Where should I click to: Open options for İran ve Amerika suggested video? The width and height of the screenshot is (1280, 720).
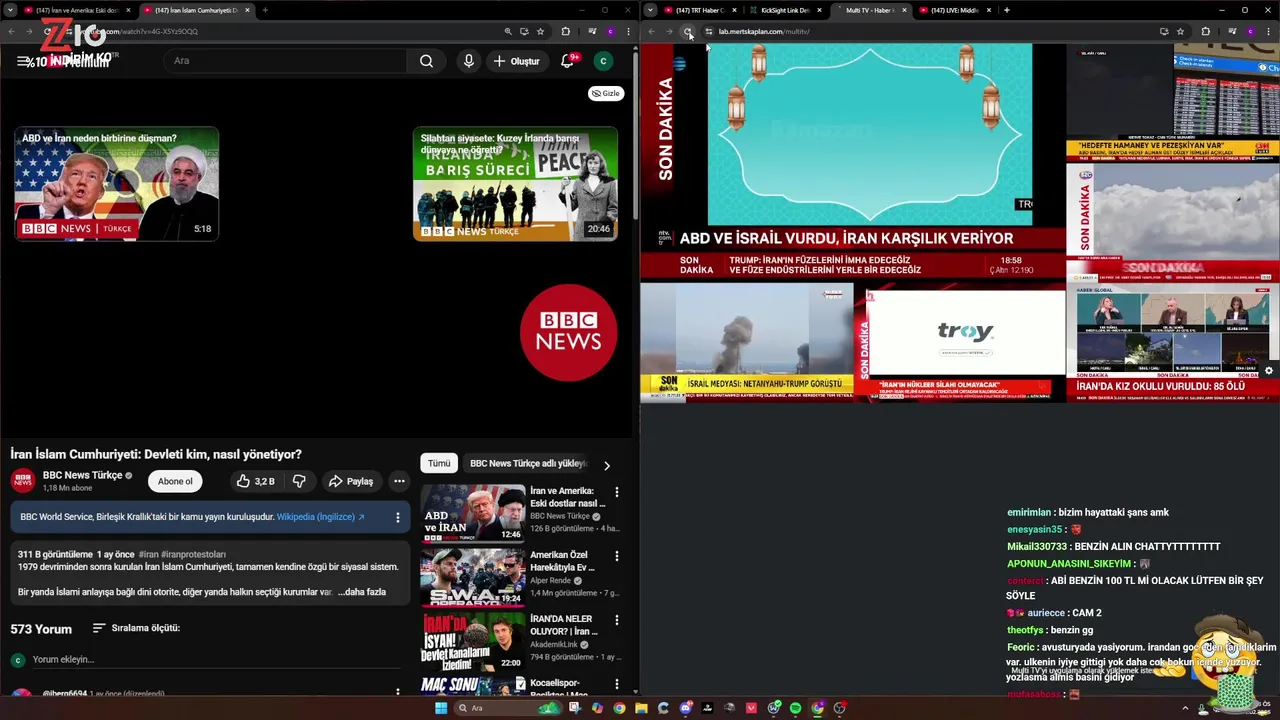point(617,492)
